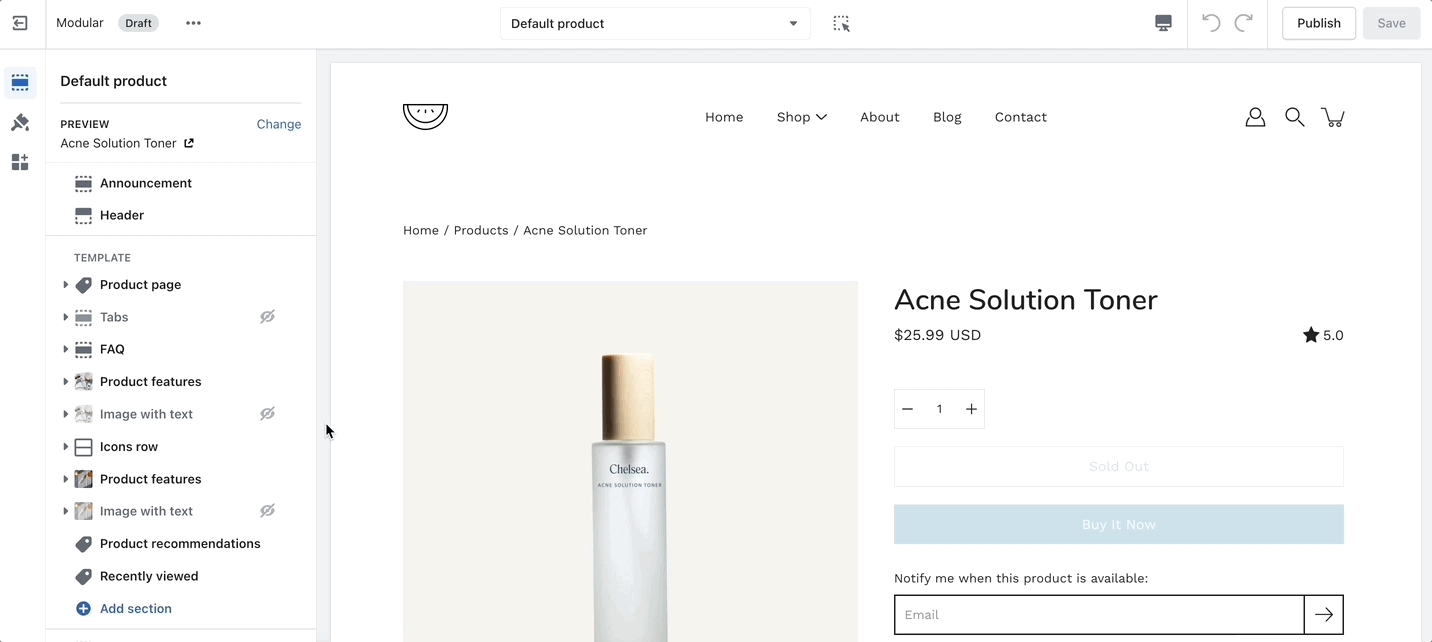The width and height of the screenshot is (1432, 642).
Task: Click the undo arrow
Action: click(x=1211, y=23)
